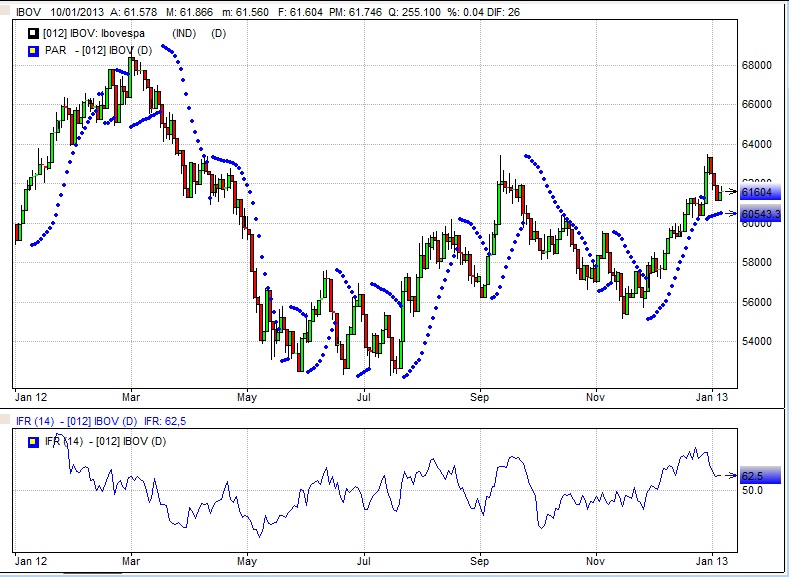The image size is (789, 577).
Task: Click the Sep label on price chart axis
Action: click(479, 395)
